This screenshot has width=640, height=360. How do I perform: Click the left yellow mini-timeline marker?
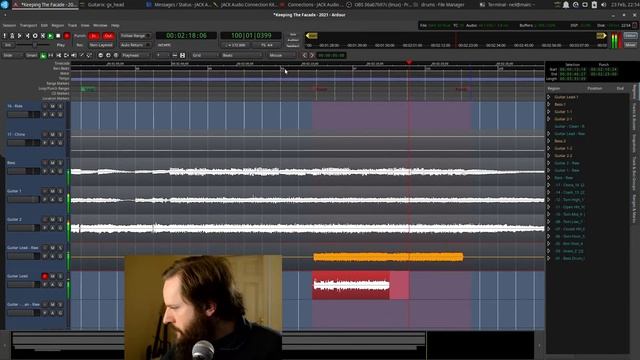[312, 36]
